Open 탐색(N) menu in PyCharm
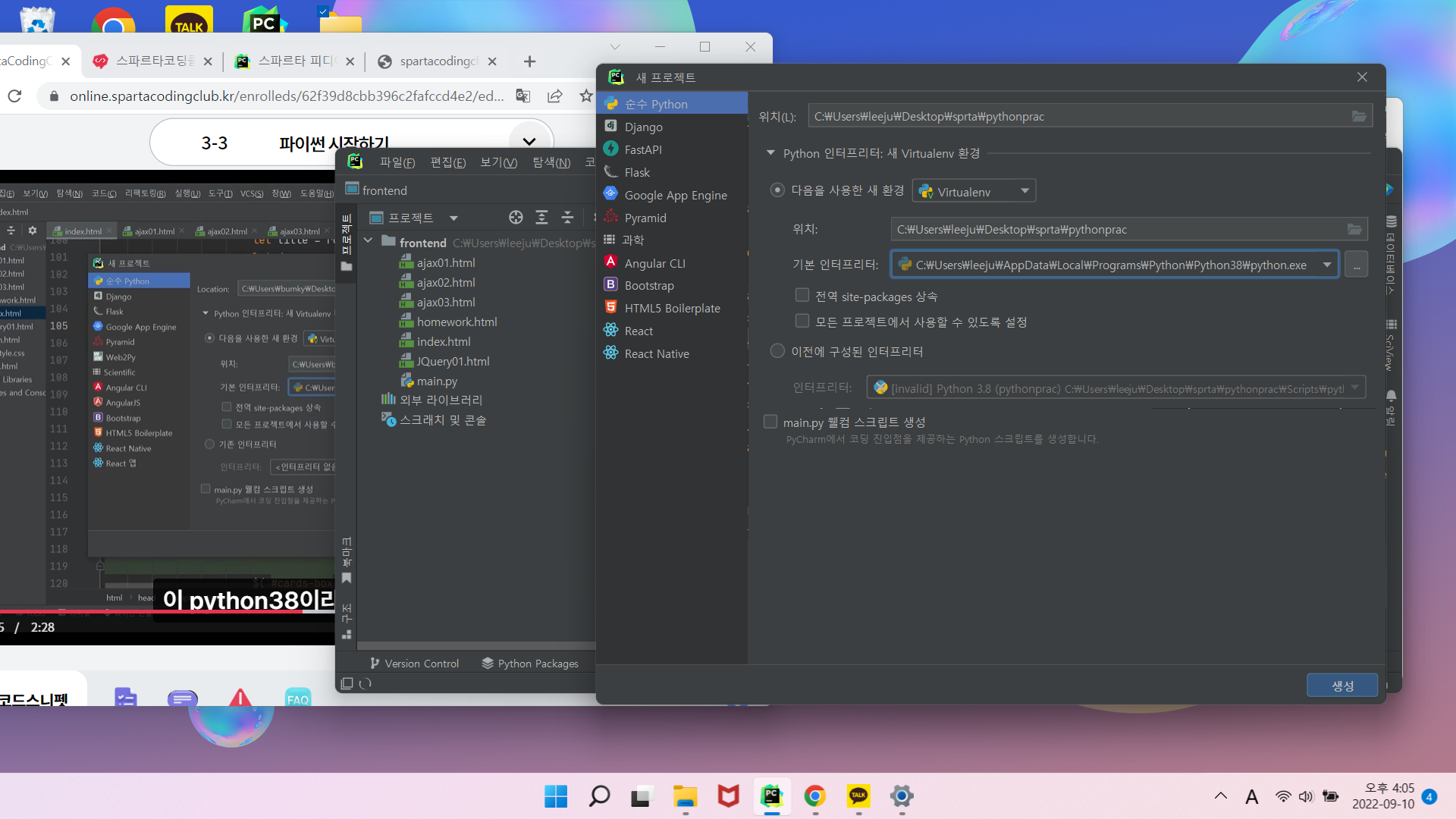The image size is (1456, 819). pos(551,162)
